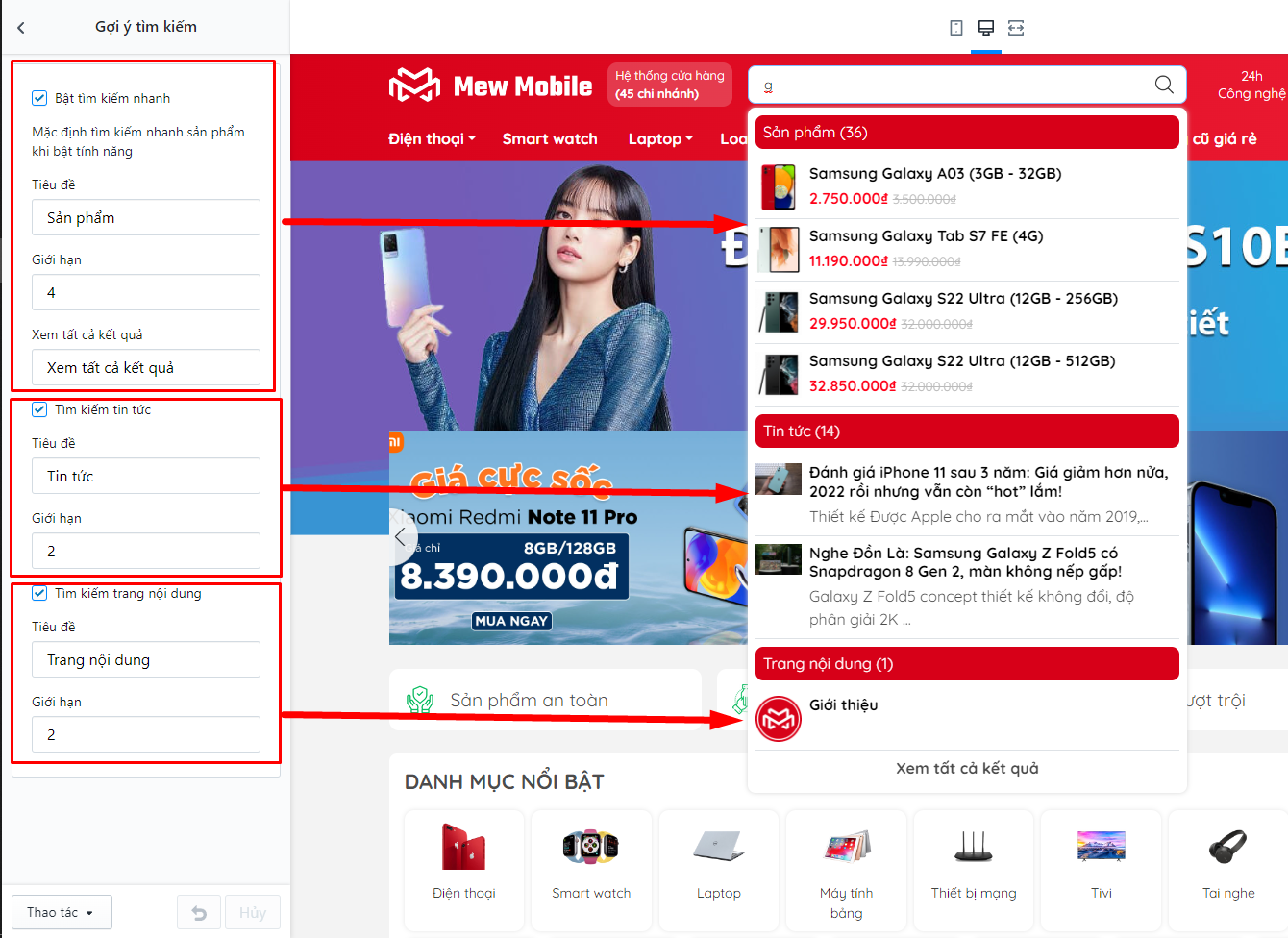1288x938 pixels.
Task: Click Galaxy S22 Ultra (12GB - 512GB) name
Action: tap(962, 360)
